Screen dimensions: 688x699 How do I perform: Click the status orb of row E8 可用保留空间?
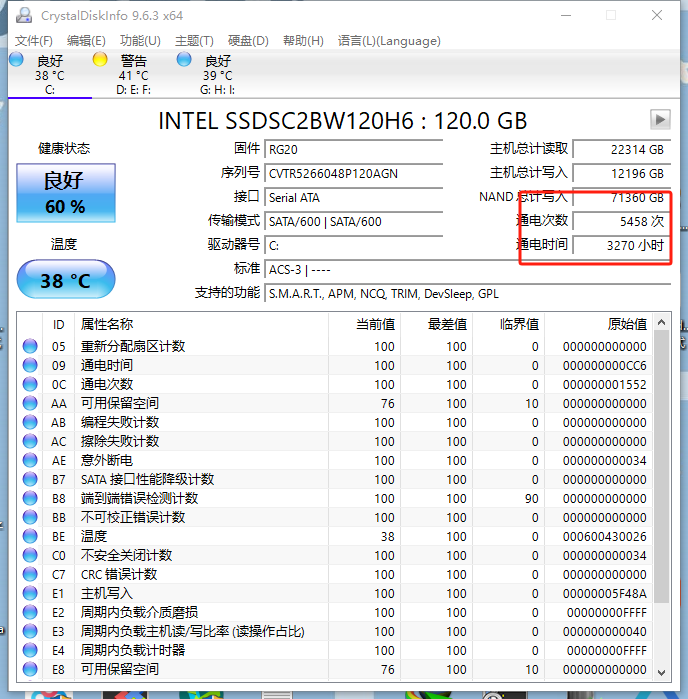click(x=30, y=669)
